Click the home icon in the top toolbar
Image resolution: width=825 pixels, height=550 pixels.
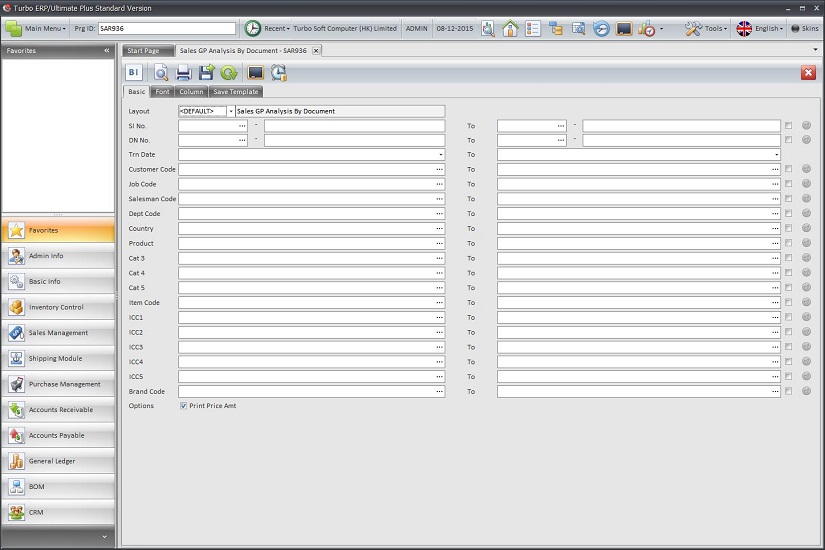pos(510,28)
